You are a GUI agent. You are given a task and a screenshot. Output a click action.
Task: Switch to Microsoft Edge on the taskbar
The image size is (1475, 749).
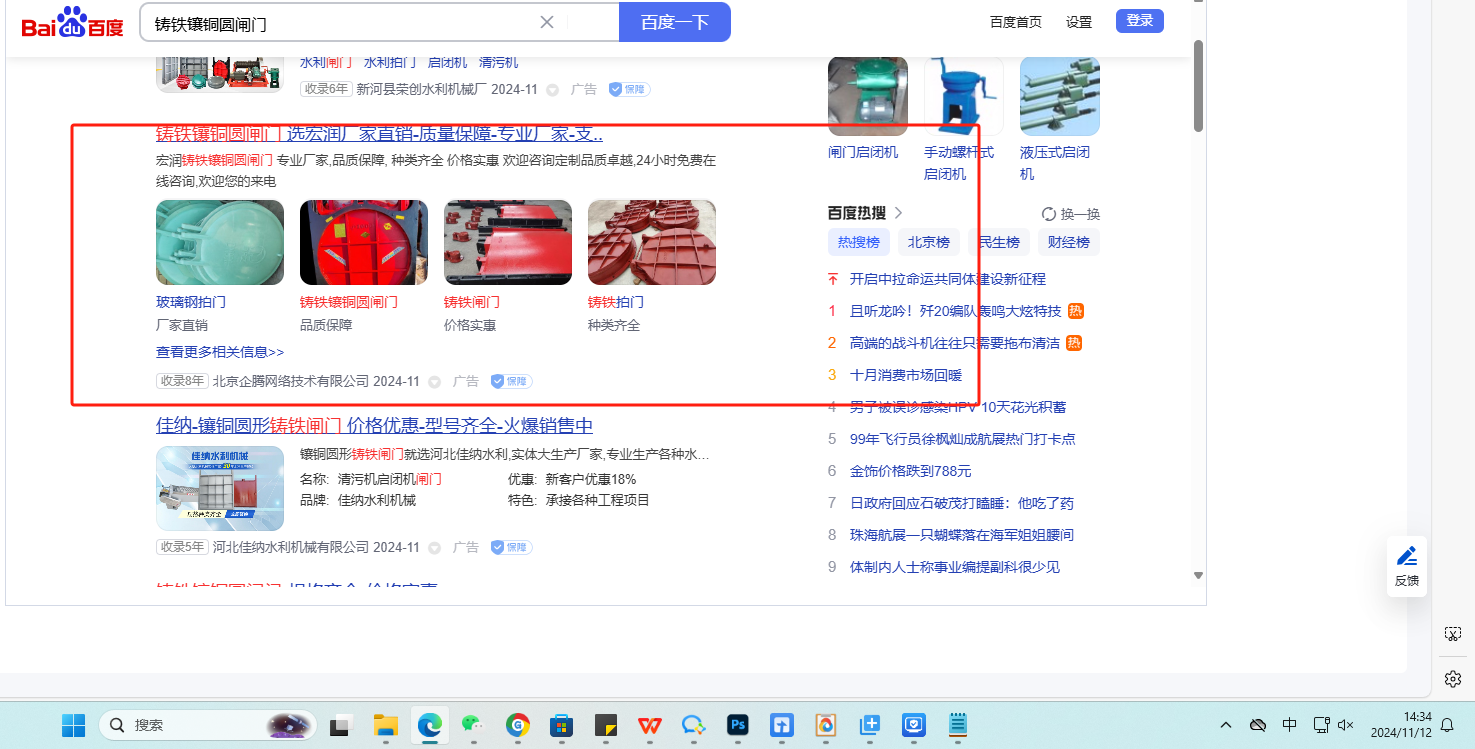click(x=430, y=725)
